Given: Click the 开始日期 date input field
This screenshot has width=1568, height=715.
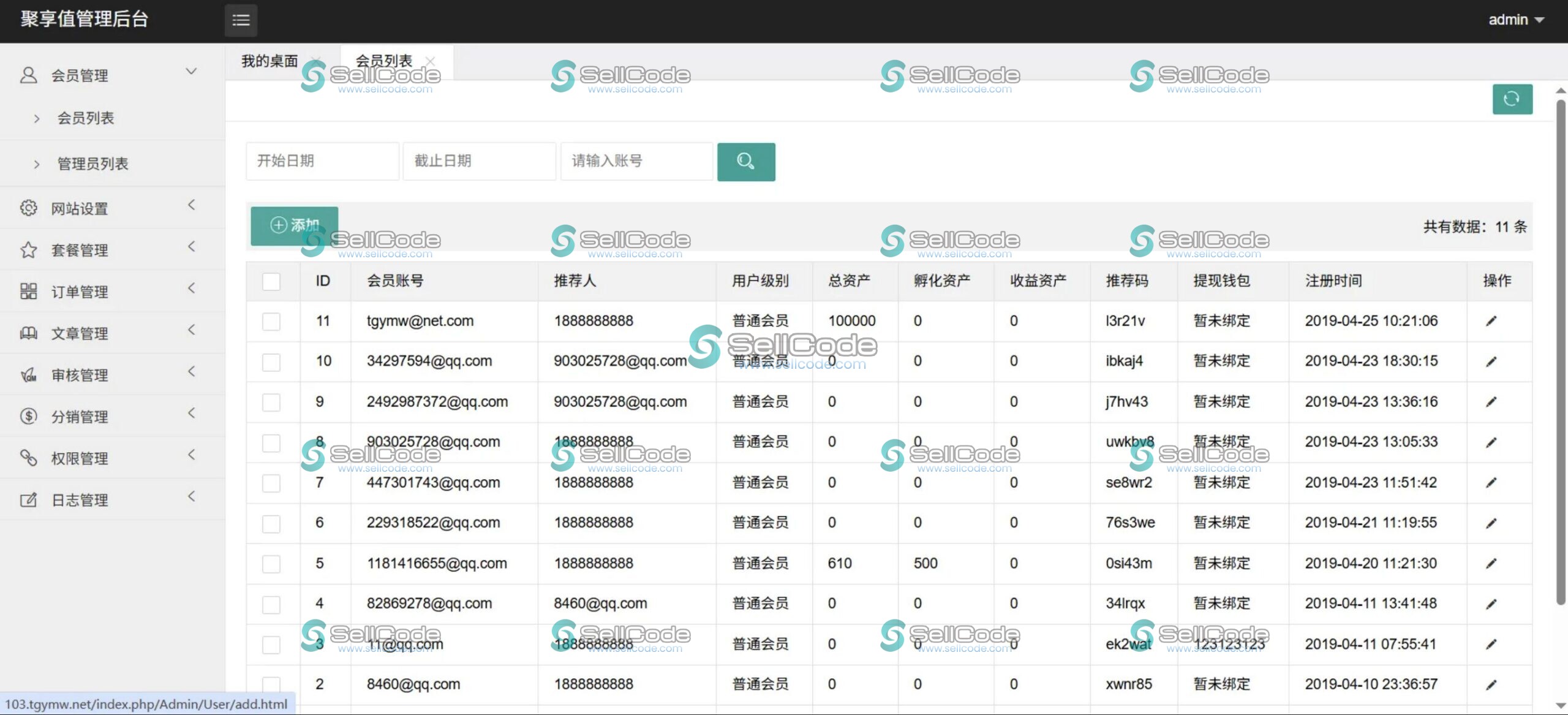Looking at the screenshot, I should point(322,161).
